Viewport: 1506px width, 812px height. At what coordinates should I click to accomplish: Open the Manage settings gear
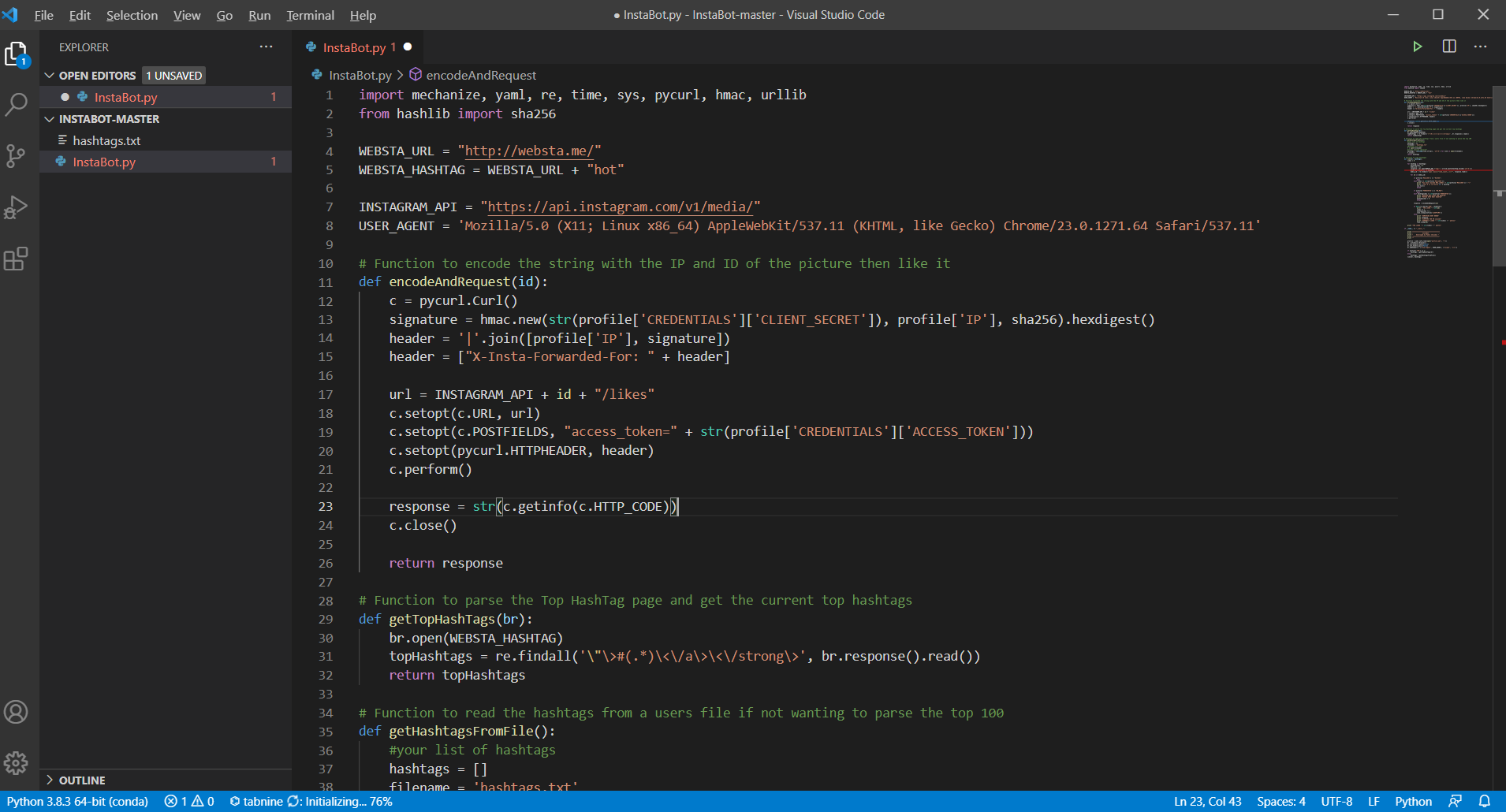click(16, 762)
